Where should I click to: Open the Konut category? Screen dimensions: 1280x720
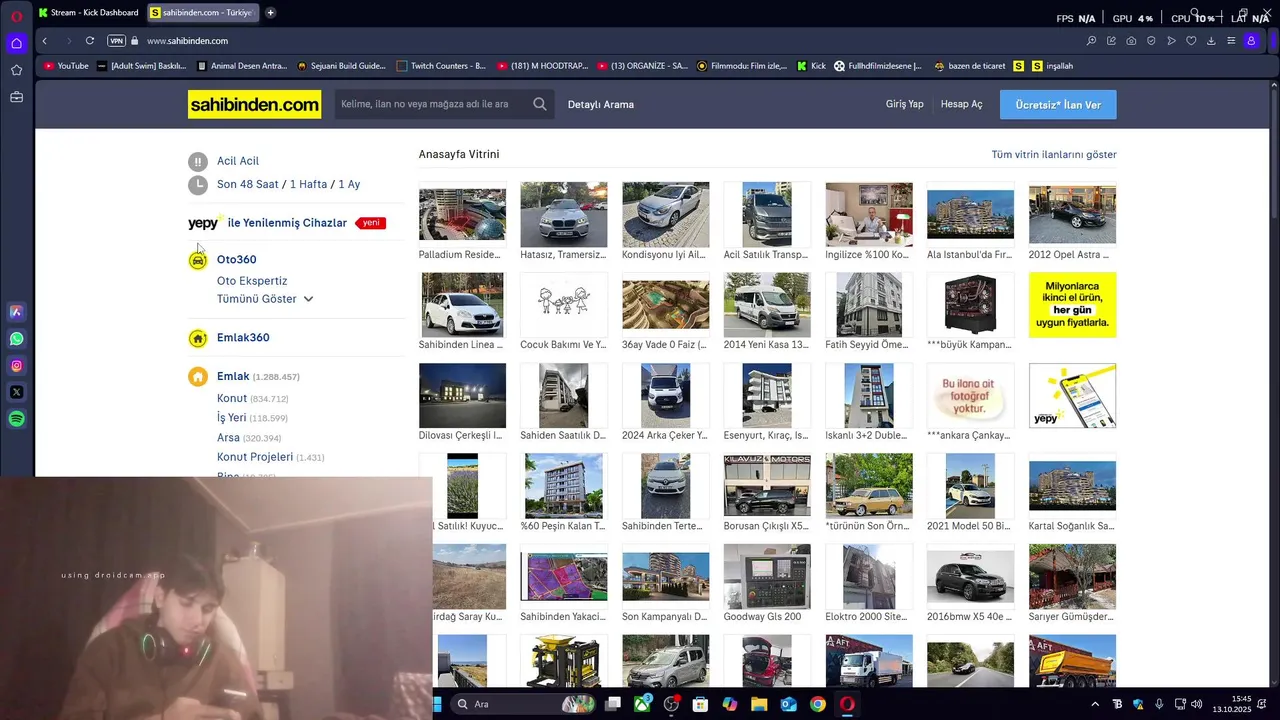pyautogui.click(x=232, y=398)
